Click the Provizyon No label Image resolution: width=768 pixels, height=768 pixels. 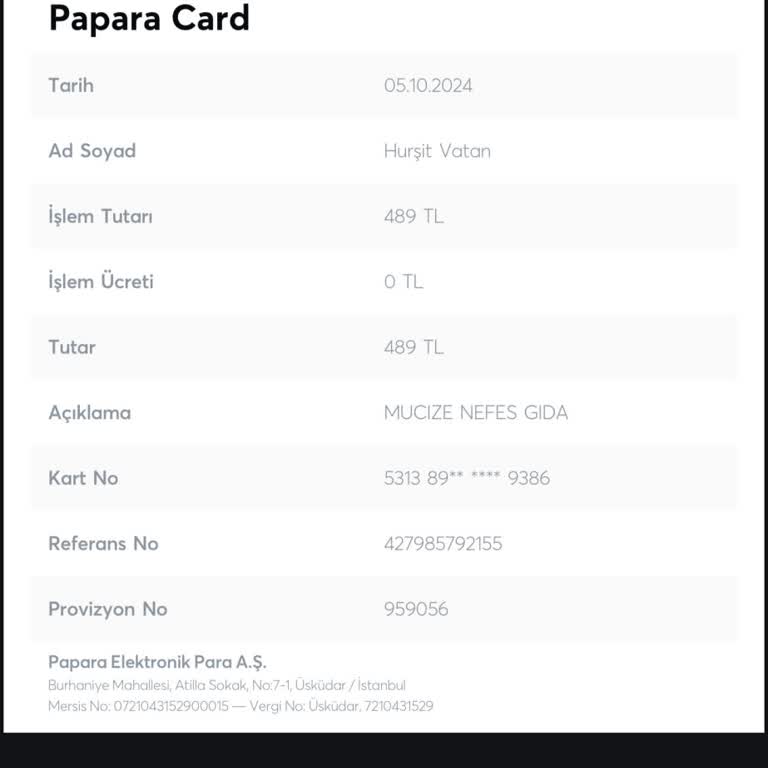pos(108,609)
